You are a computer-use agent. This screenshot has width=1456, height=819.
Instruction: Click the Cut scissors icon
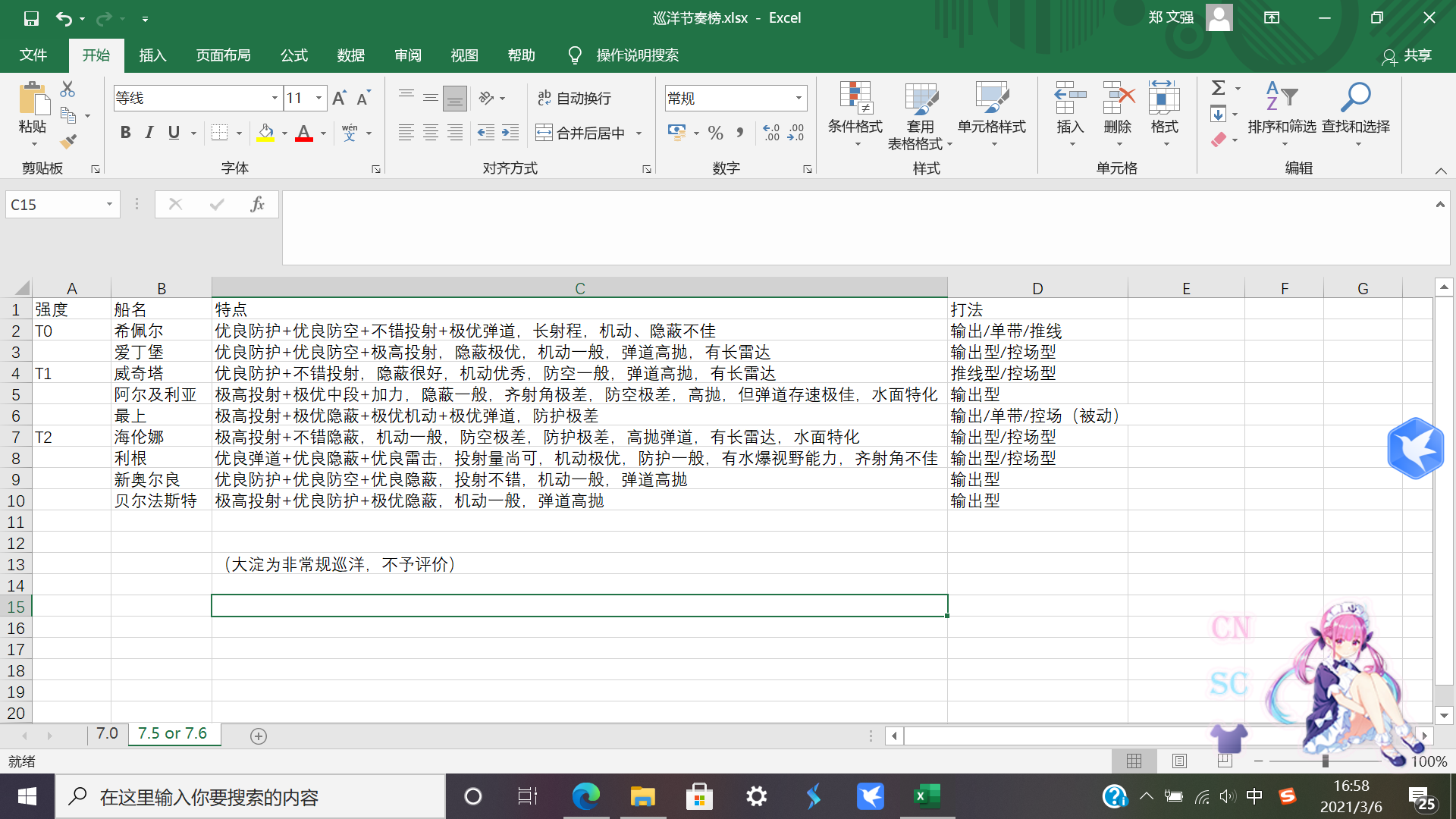tap(67, 89)
